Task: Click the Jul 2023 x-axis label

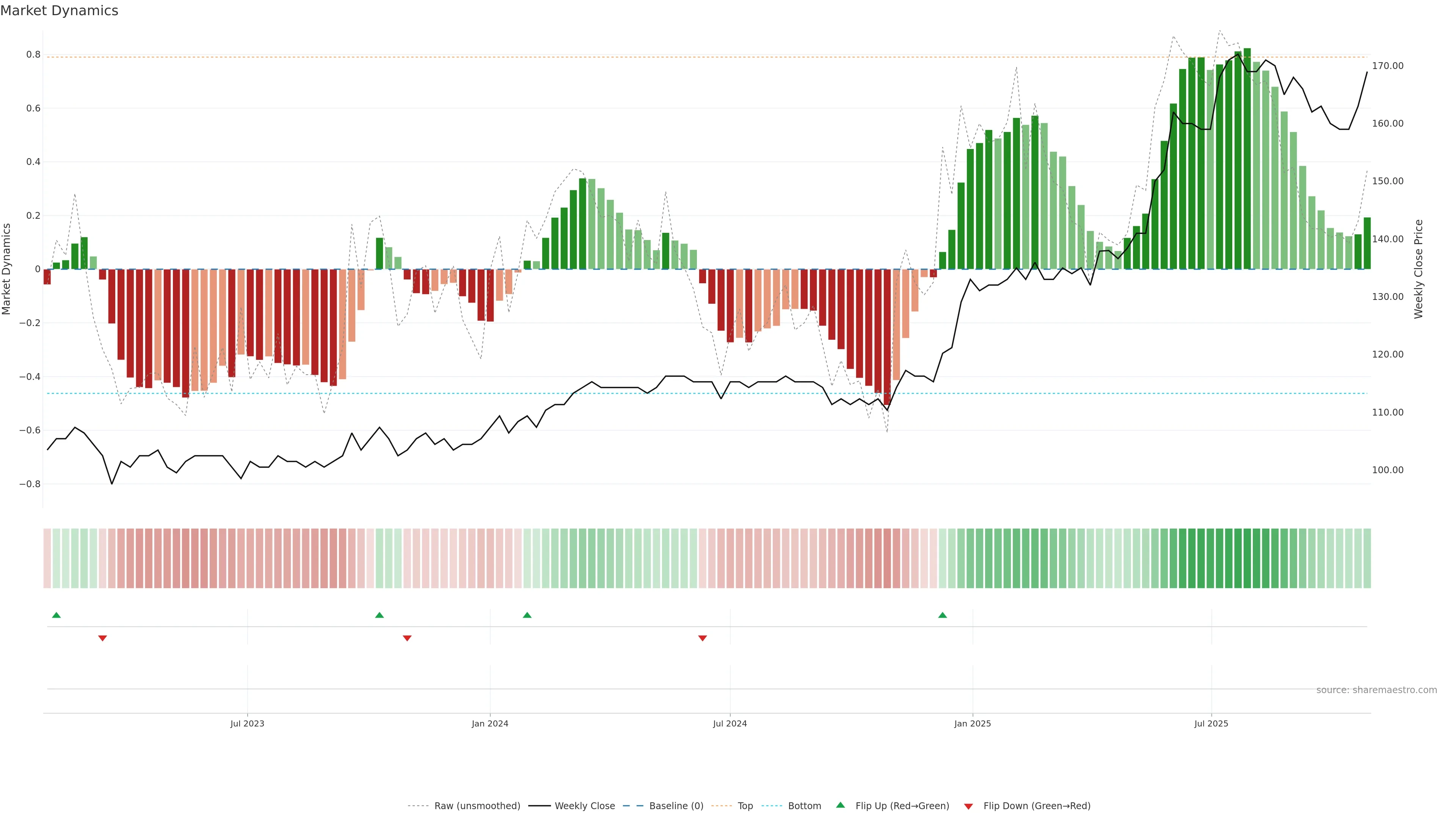Action: coord(247,723)
